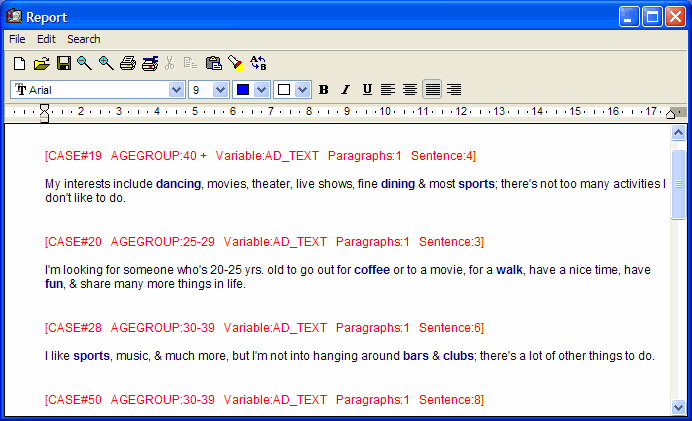
Task: Toggle bold formatting
Action: [323, 90]
